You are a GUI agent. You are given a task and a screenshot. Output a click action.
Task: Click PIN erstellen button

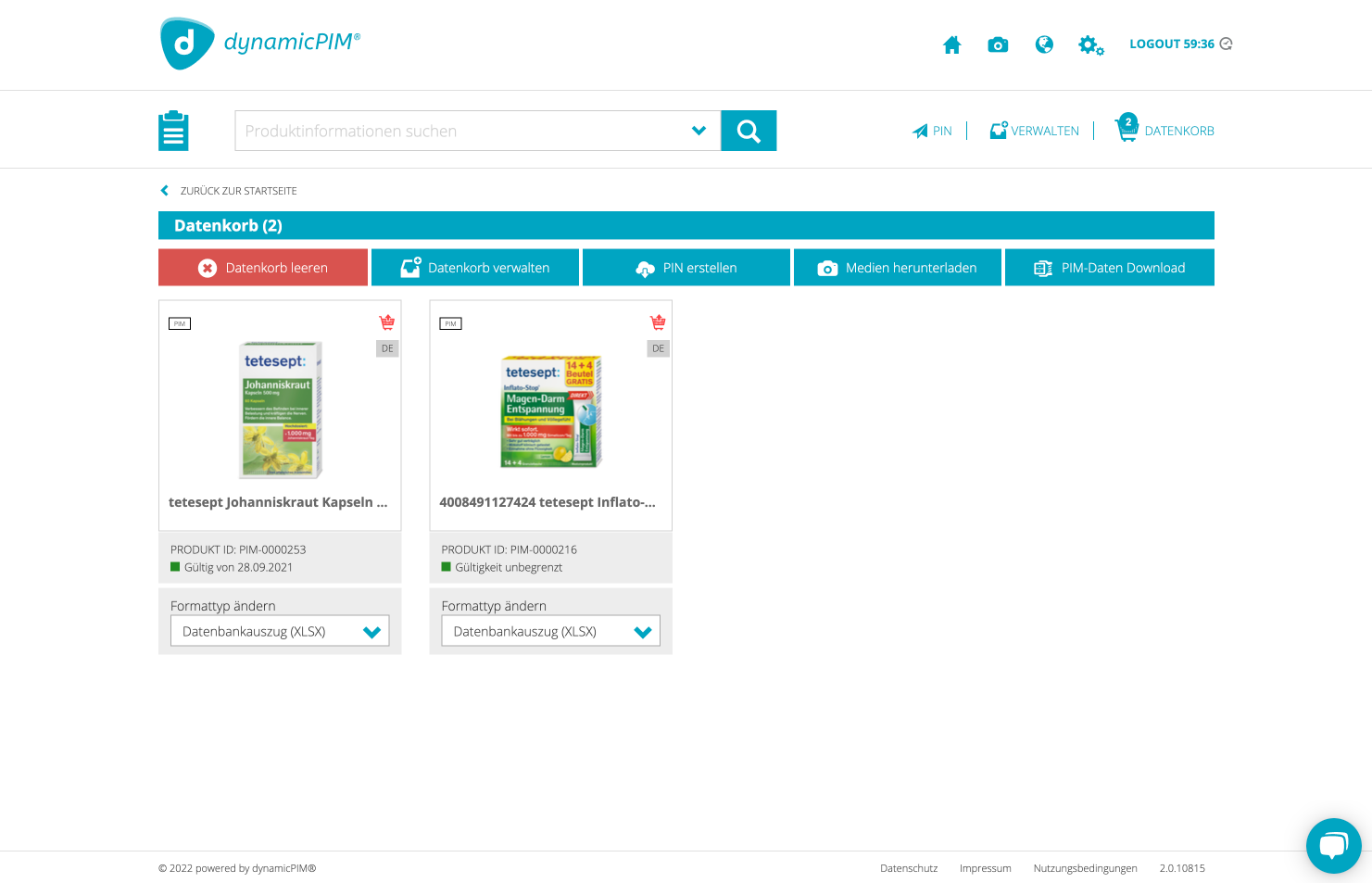coord(686,268)
